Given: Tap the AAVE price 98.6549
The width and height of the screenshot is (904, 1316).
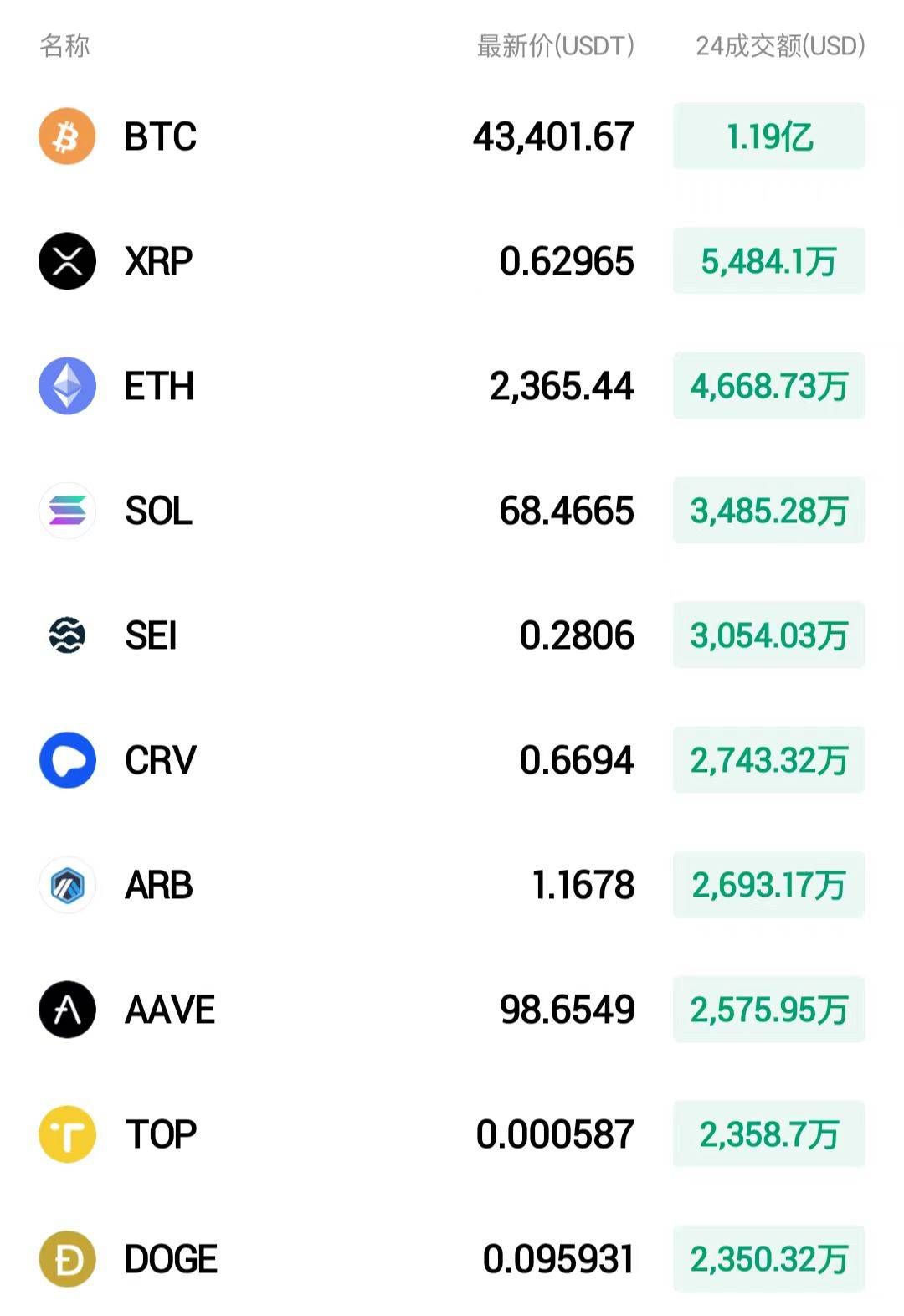Looking at the screenshot, I should (x=567, y=1010).
